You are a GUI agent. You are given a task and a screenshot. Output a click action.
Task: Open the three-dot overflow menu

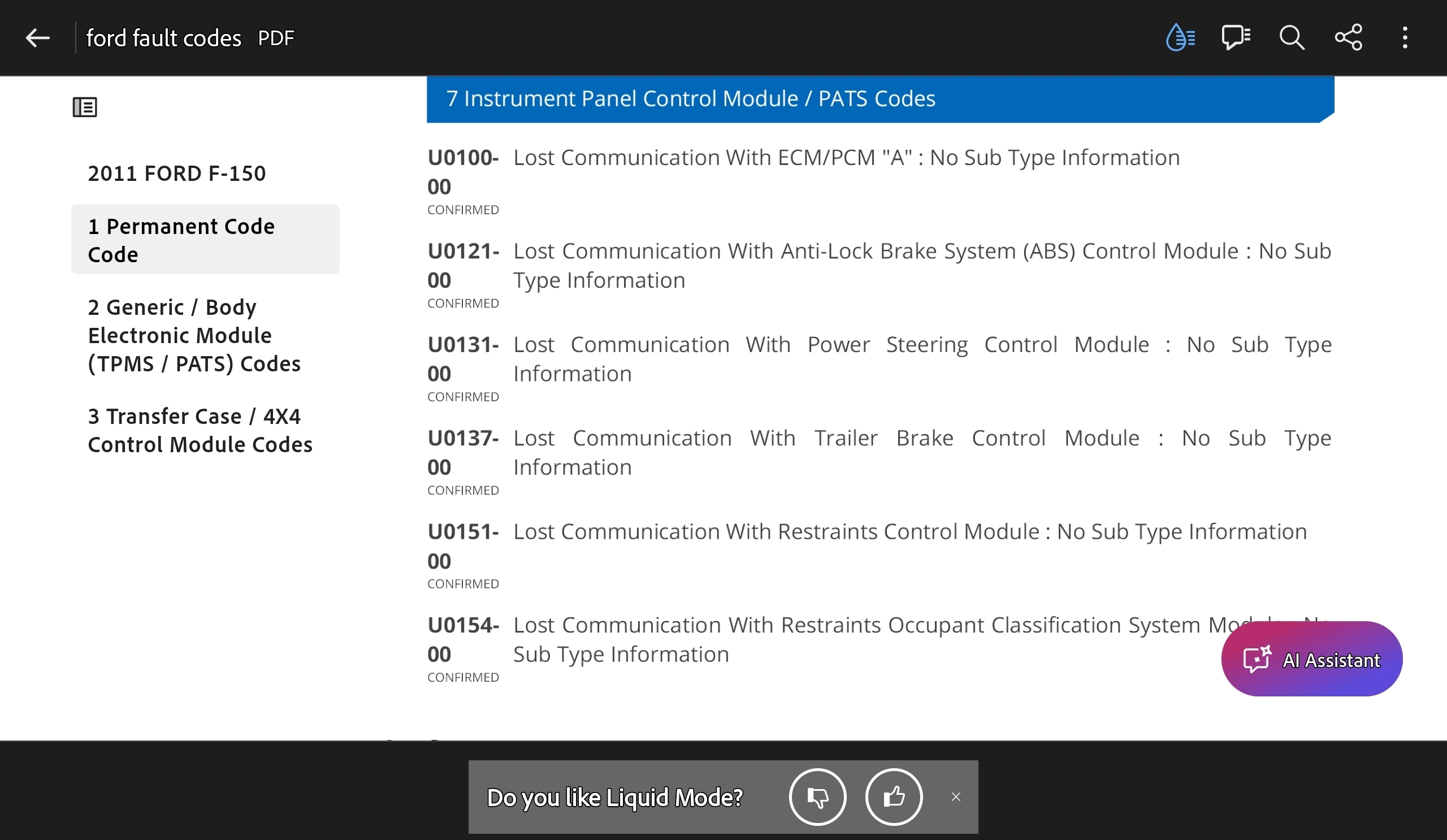pos(1405,38)
